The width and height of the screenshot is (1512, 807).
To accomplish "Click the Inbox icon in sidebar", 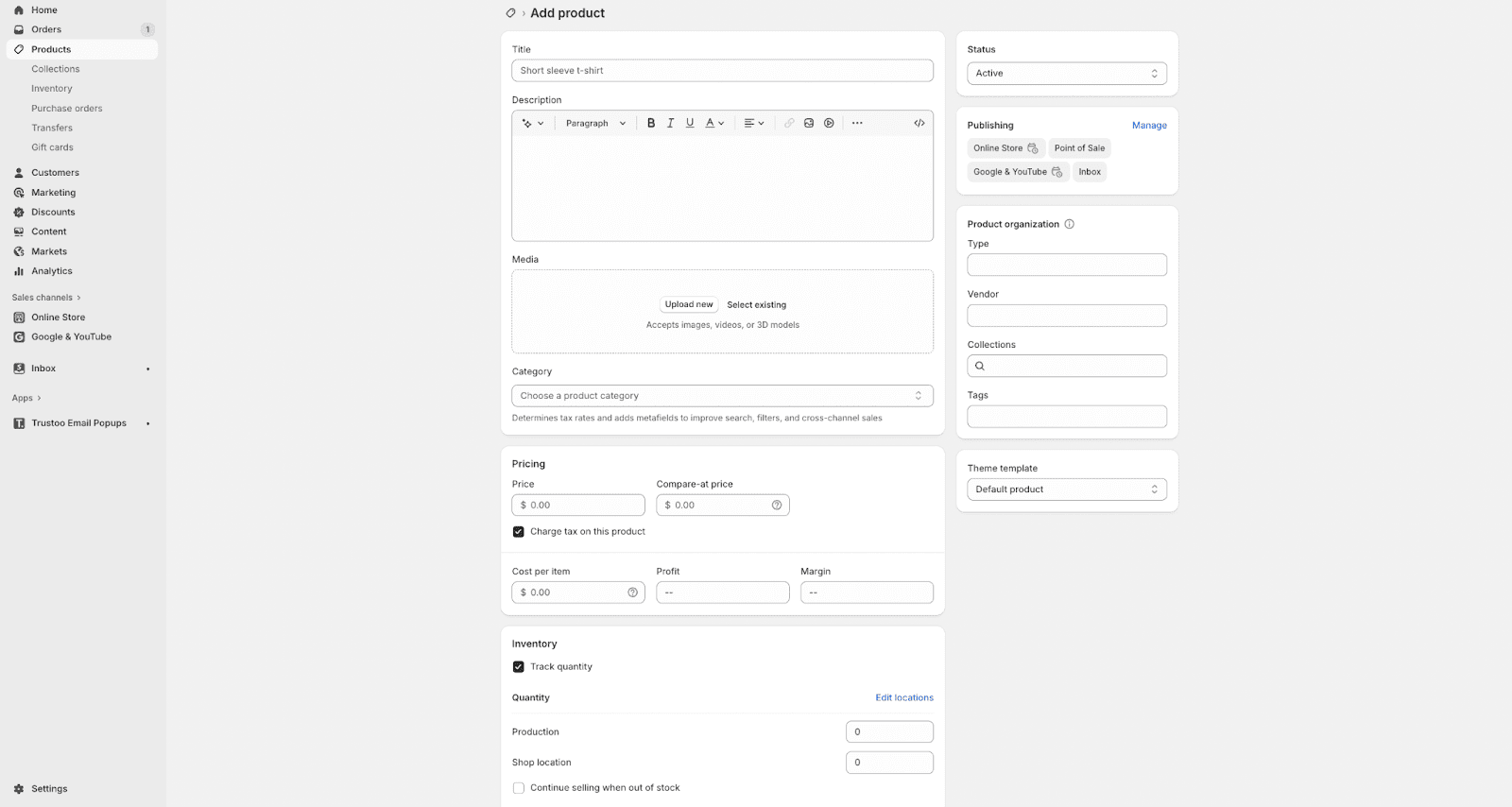I will 19,369.
